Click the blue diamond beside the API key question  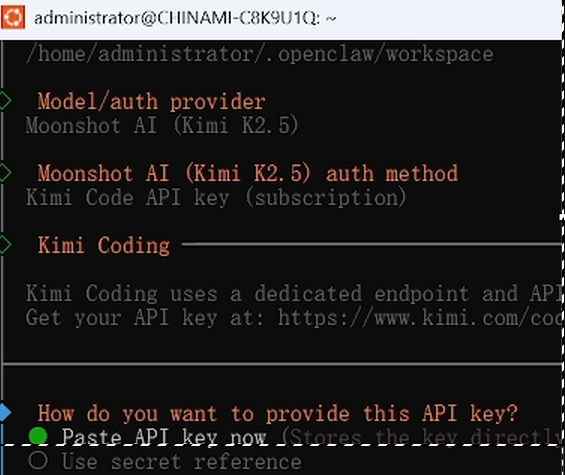tap(5, 413)
